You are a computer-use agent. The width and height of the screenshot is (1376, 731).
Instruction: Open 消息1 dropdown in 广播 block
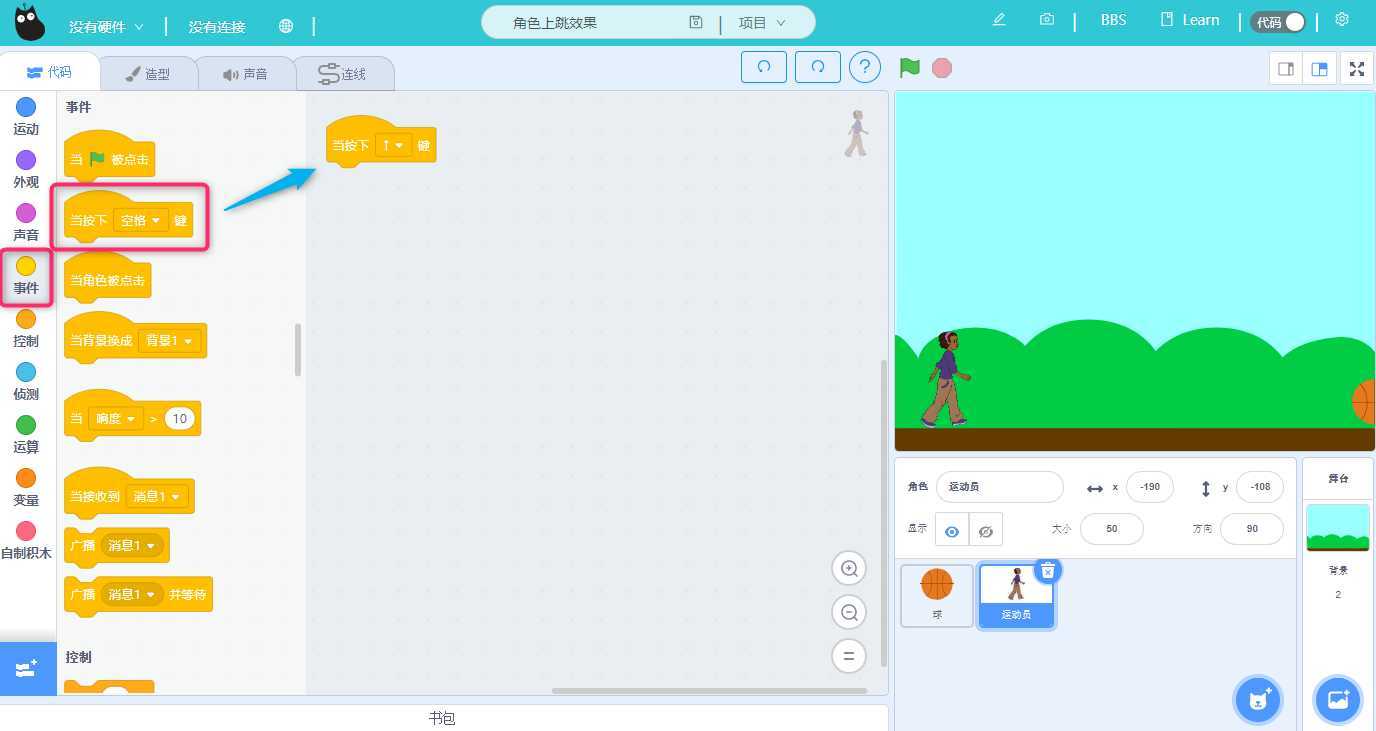[133, 546]
